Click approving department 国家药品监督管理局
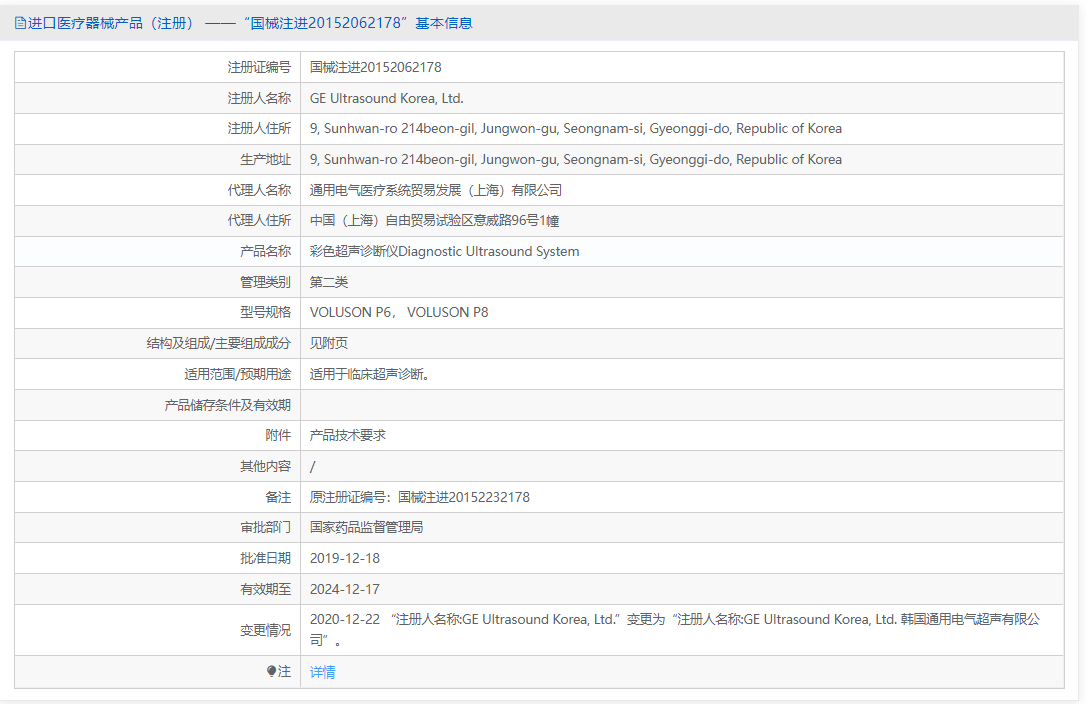The height and width of the screenshot is (704, 1087). 367,527
